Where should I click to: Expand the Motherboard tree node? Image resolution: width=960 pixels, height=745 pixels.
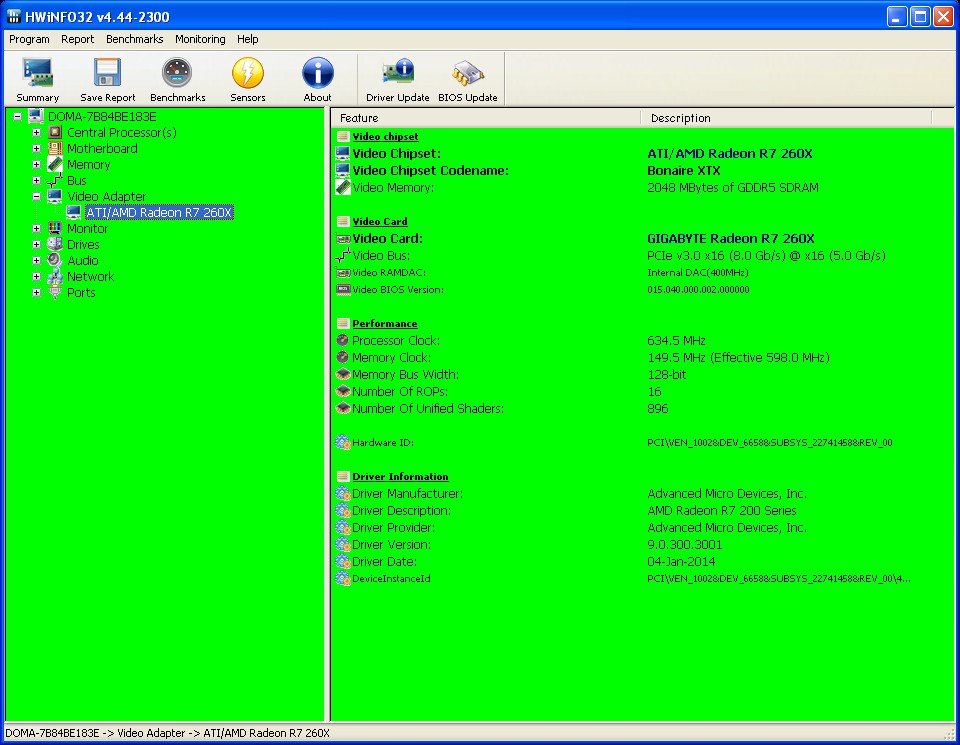pos(37,149)
